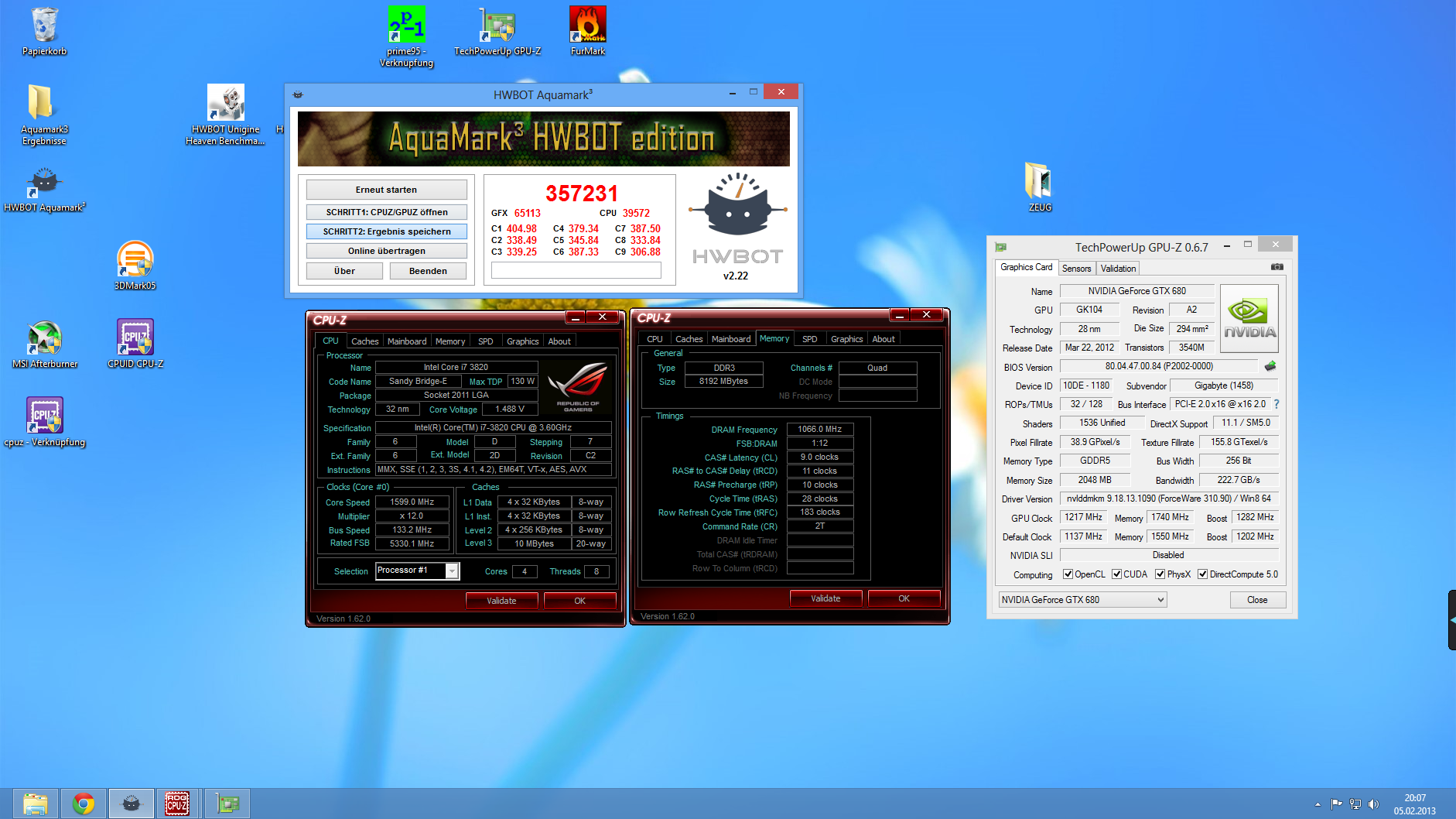Click the Memory Size value 8192 MBytes
Screen dimensions: 1456x819
(723, 381)
